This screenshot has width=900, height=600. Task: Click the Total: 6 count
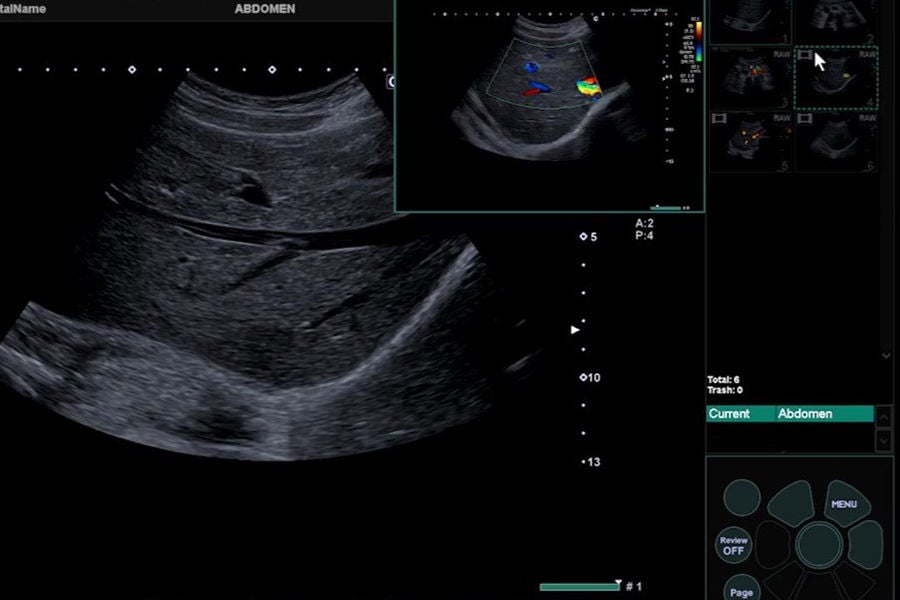[723, 380]
